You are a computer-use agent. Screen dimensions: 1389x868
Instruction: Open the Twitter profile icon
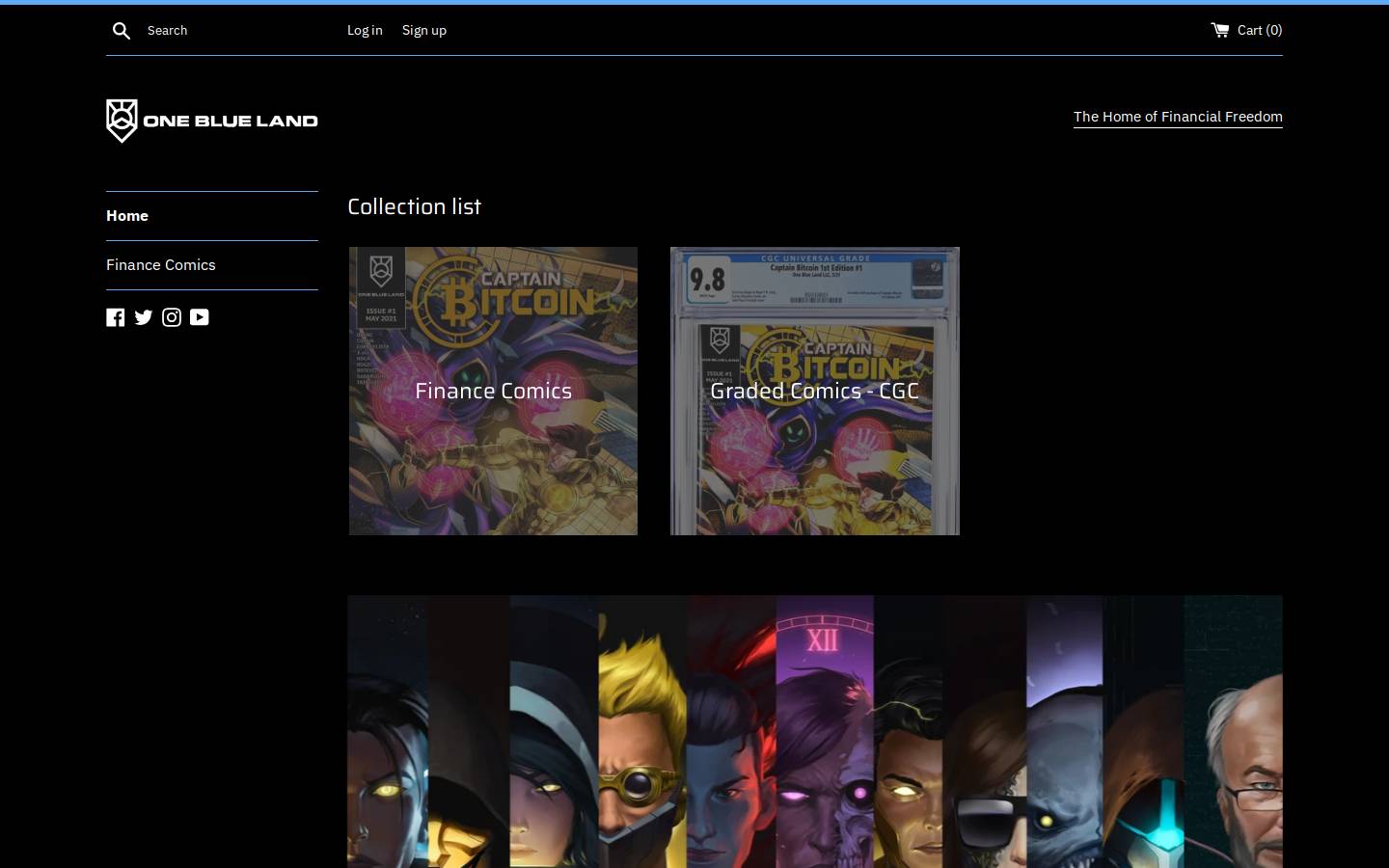pyautogui.click(x=144, y=317)
